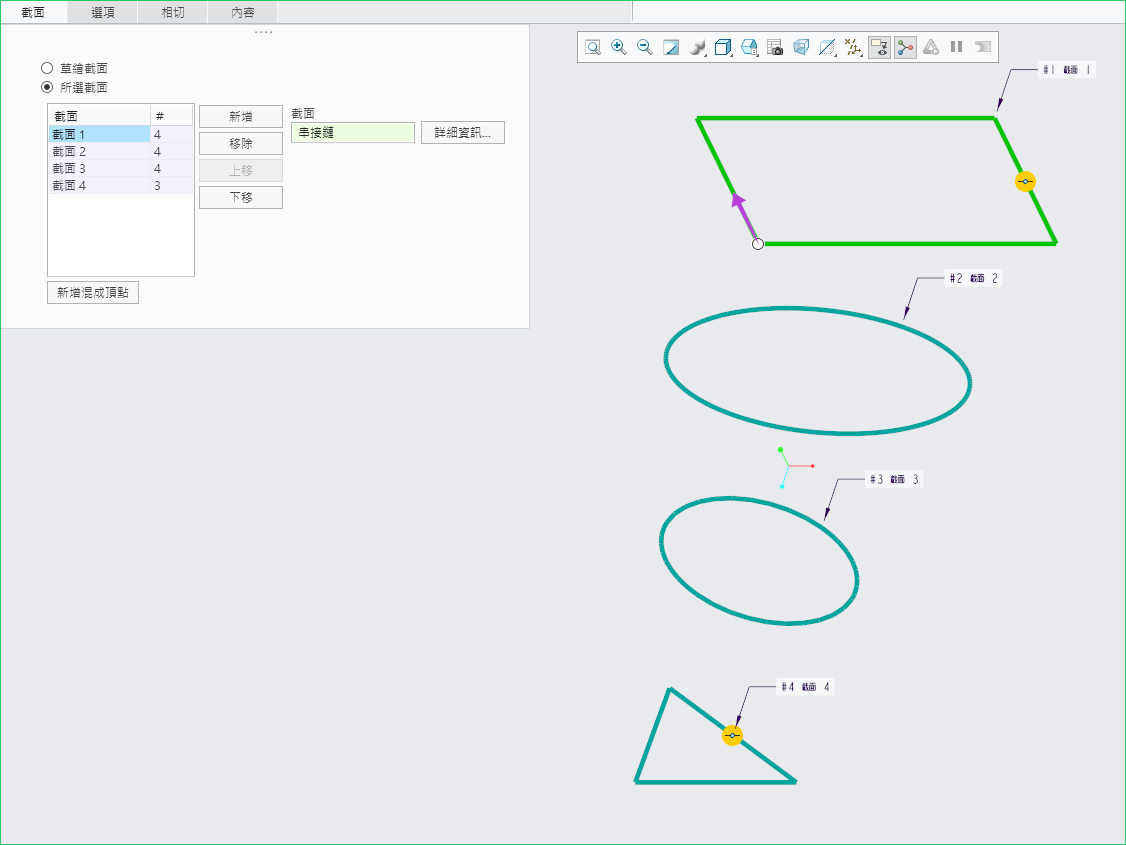Click the Zoom In magnifier icon
The height and width of the screenshot is (845, 1126).
click(x=619, y=47)
